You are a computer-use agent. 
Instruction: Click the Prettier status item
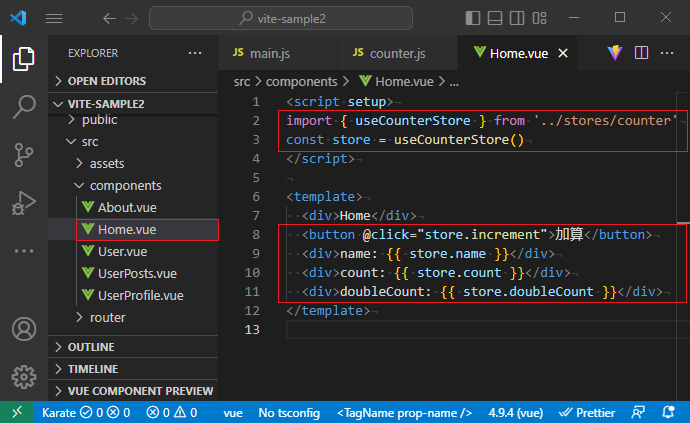click(x=587, y=413)
